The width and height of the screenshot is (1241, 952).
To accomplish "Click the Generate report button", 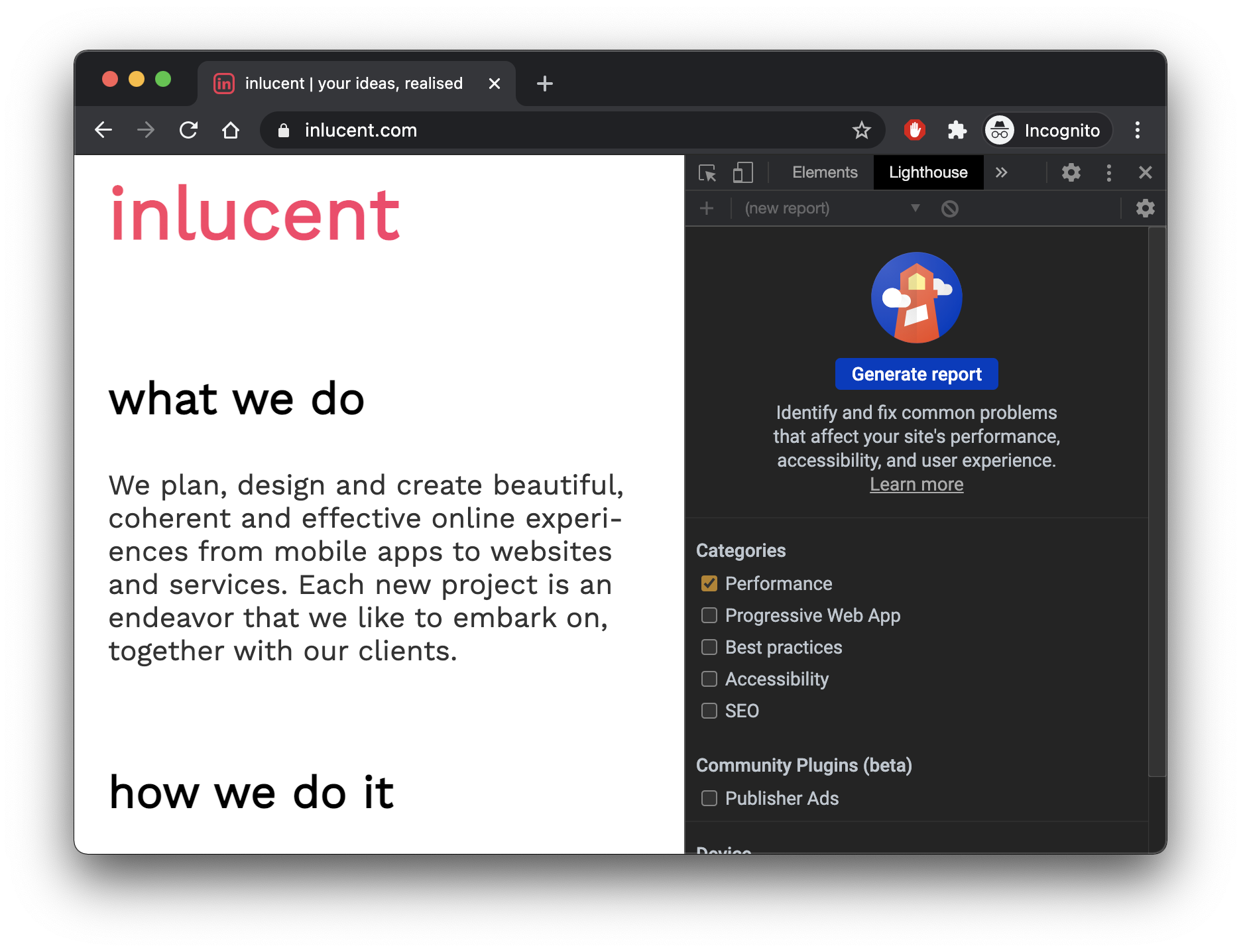I will click(916, 375).
